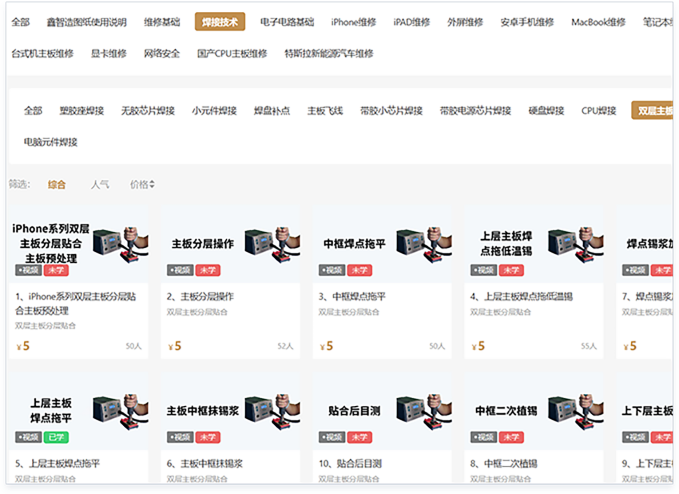Click video badge on 上层主板焊点拖平 card
679x494 pixels.
point(29,438)
